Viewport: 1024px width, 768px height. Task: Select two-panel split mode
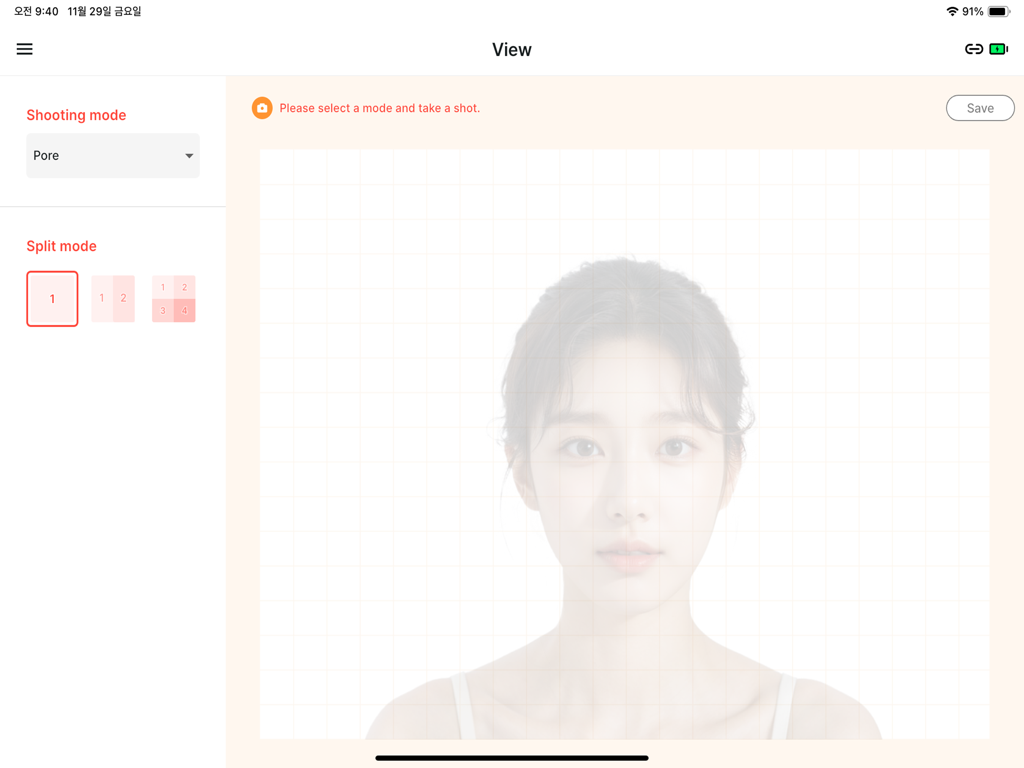pyautogui.click(x=113, y=299)
